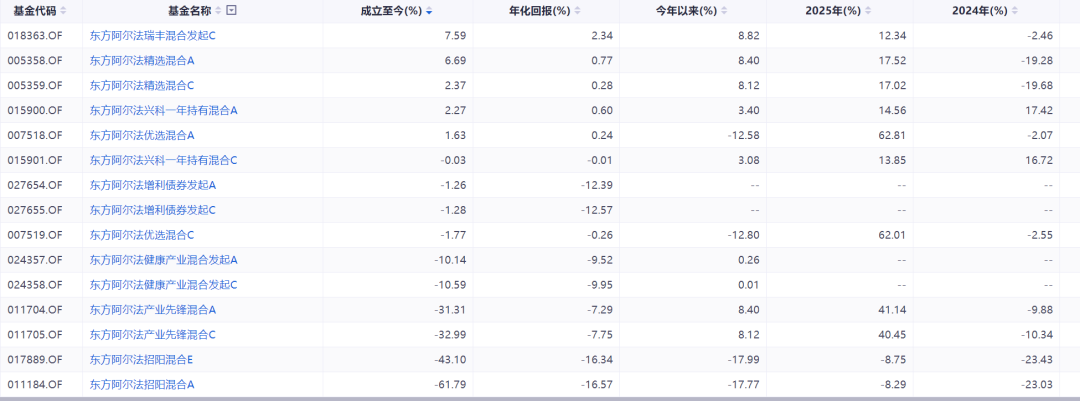
Task: Click the 基金名称 column header label
Action: point(190,11)
